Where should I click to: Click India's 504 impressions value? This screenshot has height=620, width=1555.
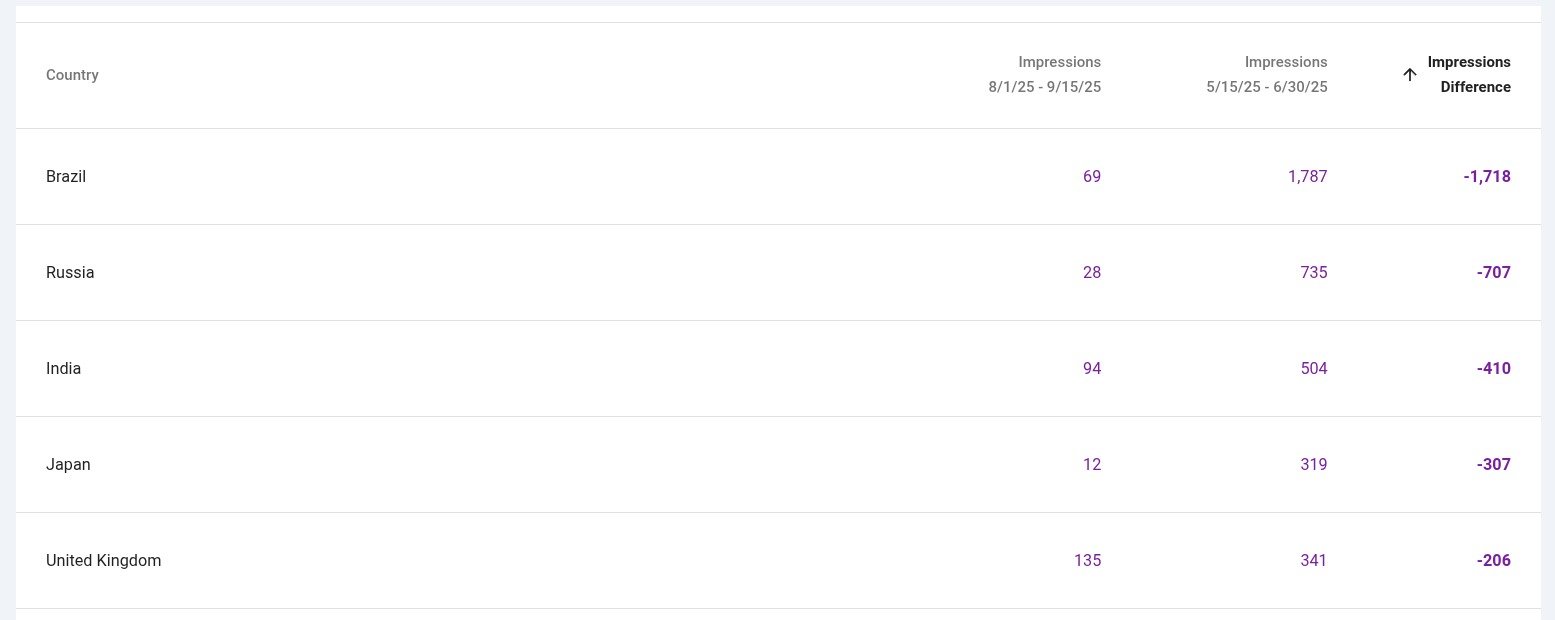point(1314,369)
